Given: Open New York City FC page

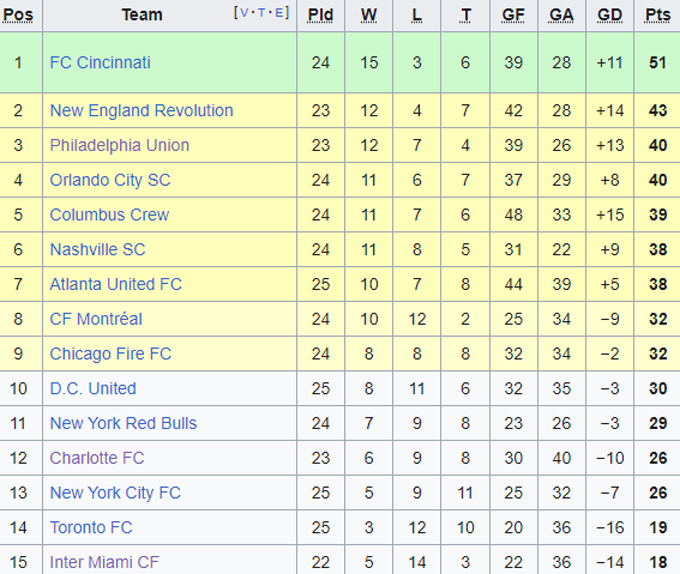Looking at the screenshot, I should (115, 493).
